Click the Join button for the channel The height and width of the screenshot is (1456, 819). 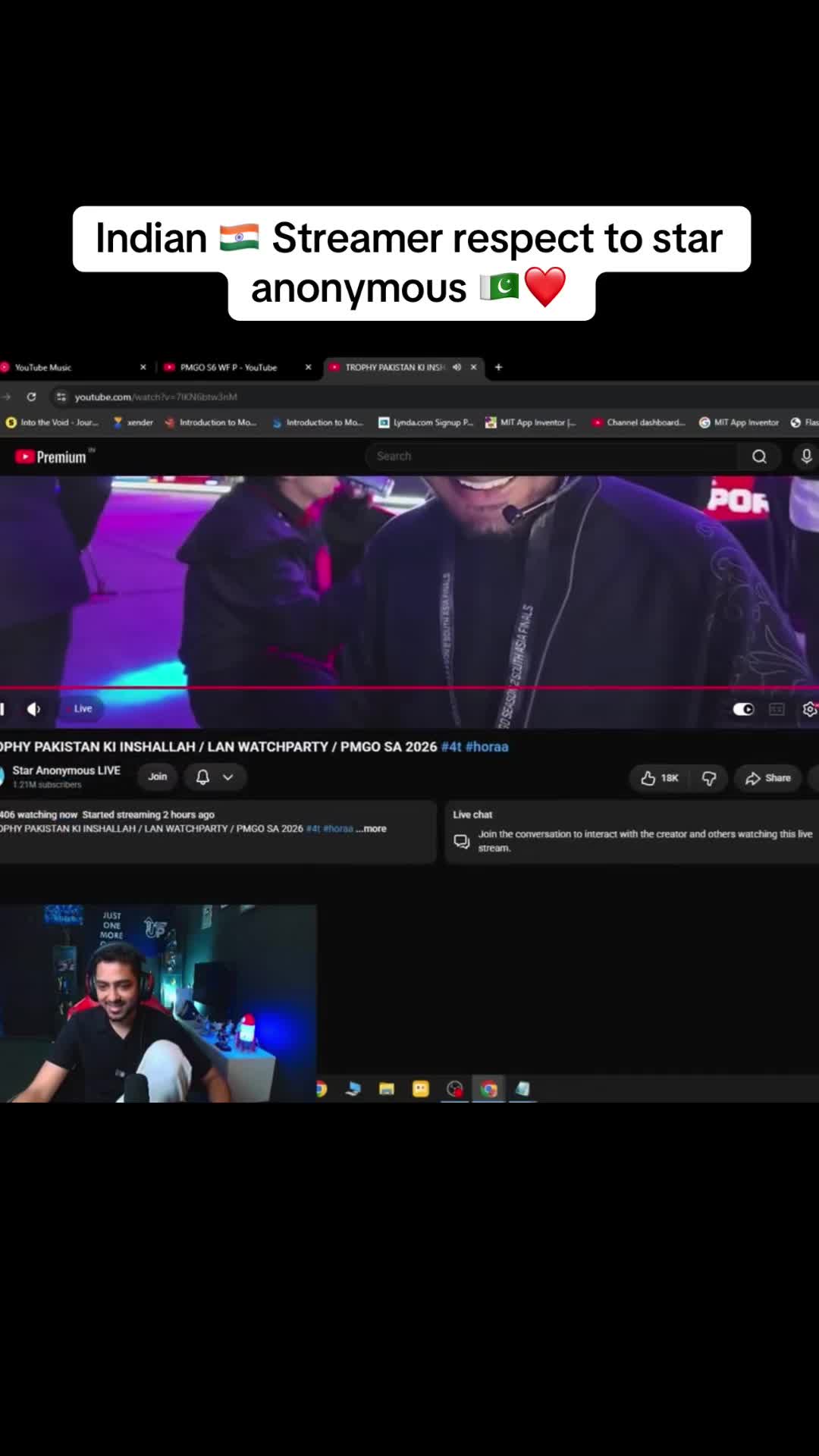pyautogui.click(x=158, y=777)
